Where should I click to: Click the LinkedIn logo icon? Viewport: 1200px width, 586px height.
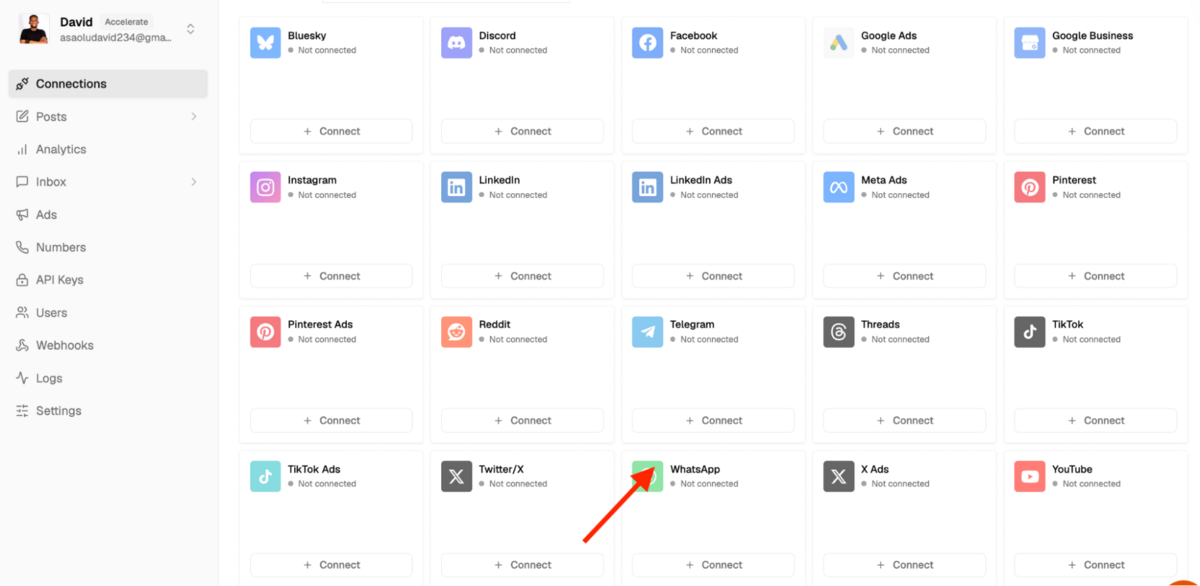(x=456, y=187)
